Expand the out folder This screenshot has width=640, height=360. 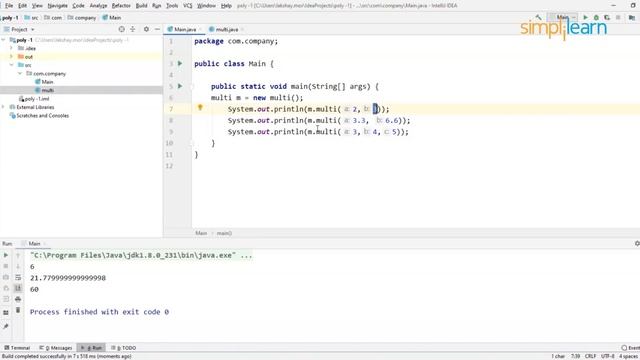[x=11, y=57]
